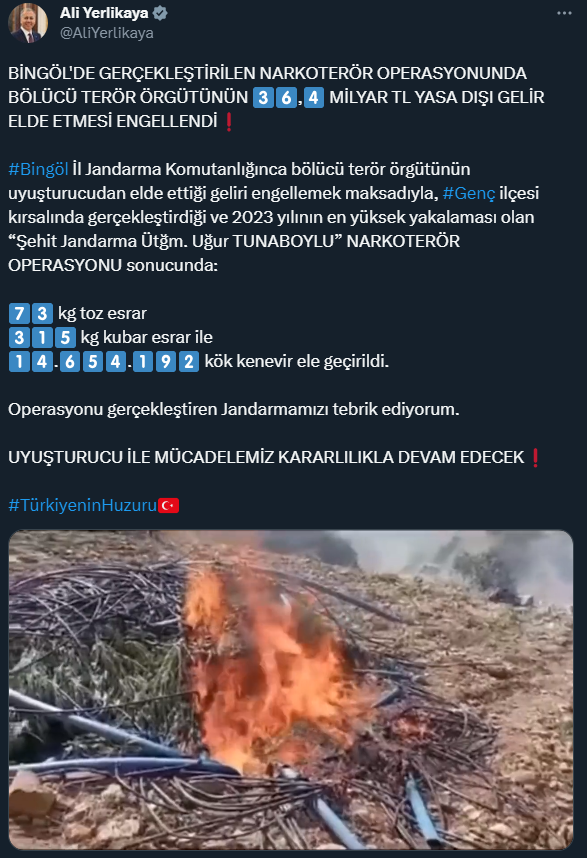Click the keycap 7 emoji before kg toz esrar
Screen dimensions: 587x858
[19, 314]
